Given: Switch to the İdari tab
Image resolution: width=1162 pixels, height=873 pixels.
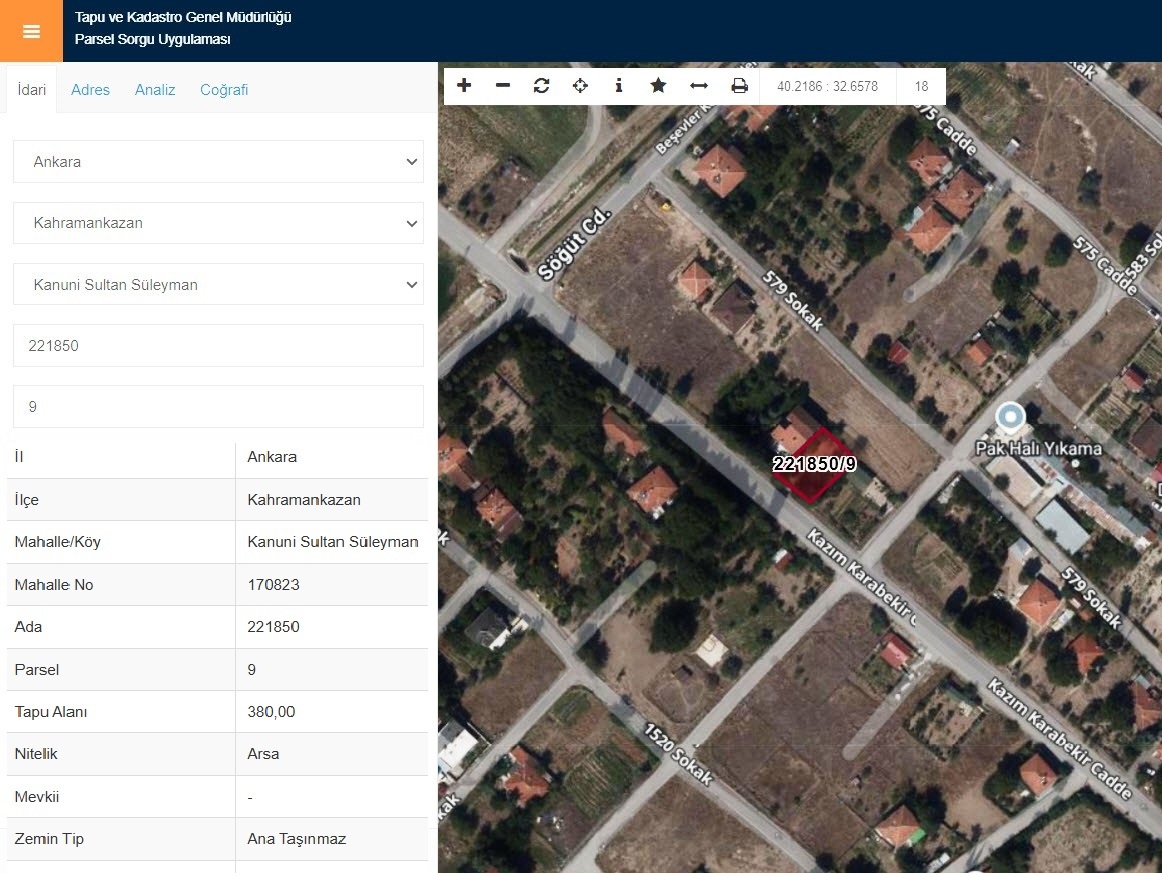Looking at the screenshot, I should [32, 90].
